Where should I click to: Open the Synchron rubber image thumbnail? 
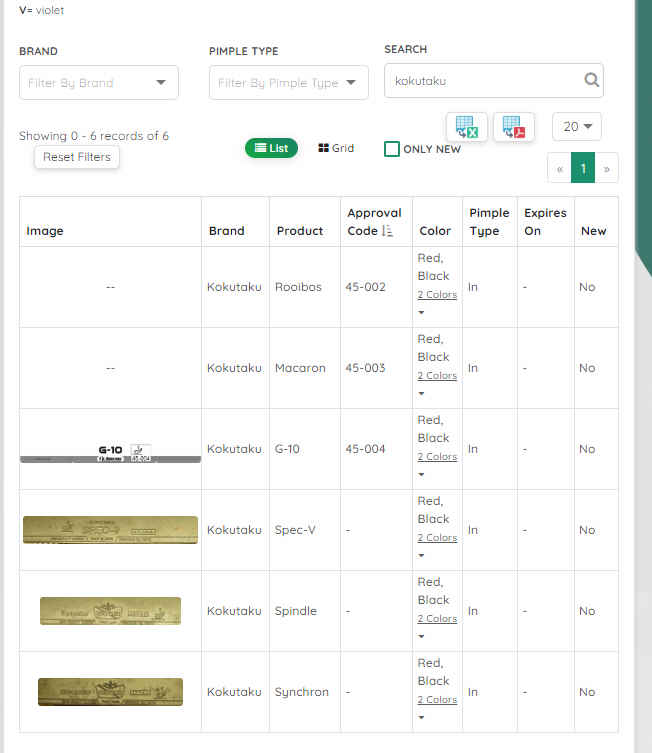(x=110, y=692)
